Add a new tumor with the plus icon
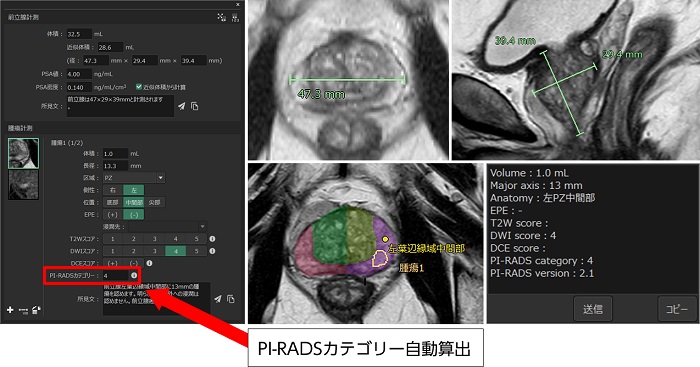The width and height of the screenshot is (700, 367). coord(10,310)
